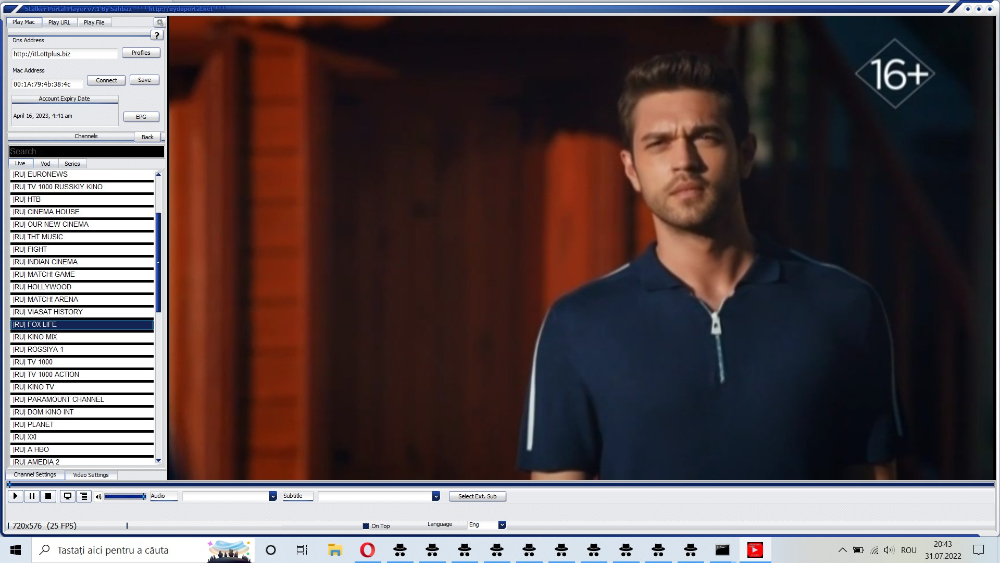Open the red play-icon app on taskbar
The width and height of the screenshot is (1000, 563).
click(x=754, y=550)
